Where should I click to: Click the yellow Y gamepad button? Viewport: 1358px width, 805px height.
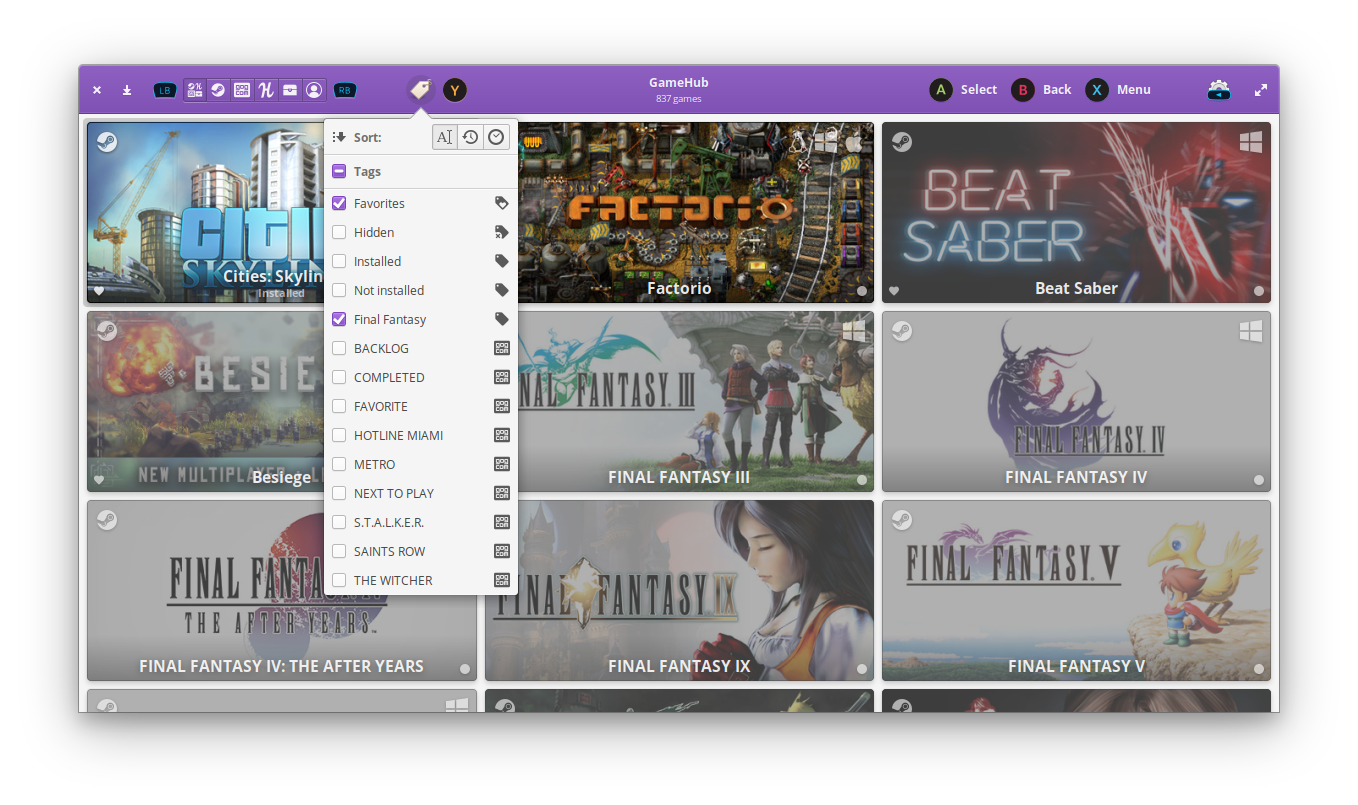click(x=455, y=90)
